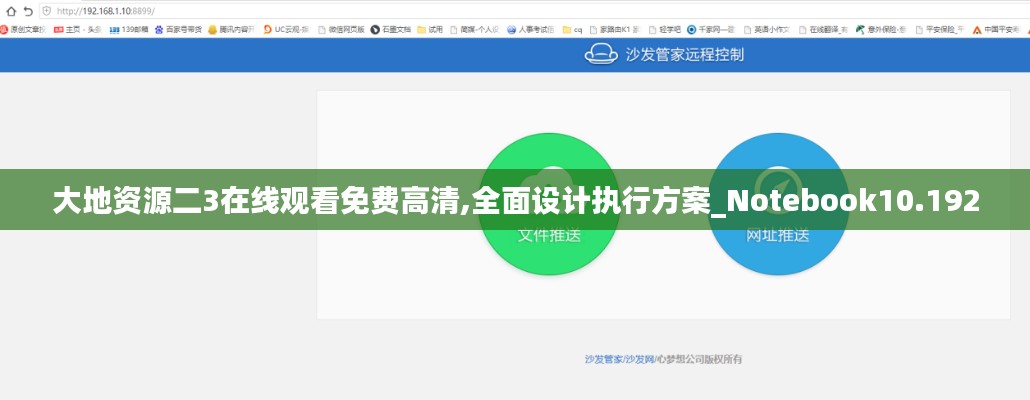The width and height of the screenshot is (1030, 400).
Task: Open the 沙发管家 footer link
Action: (603, 359)
